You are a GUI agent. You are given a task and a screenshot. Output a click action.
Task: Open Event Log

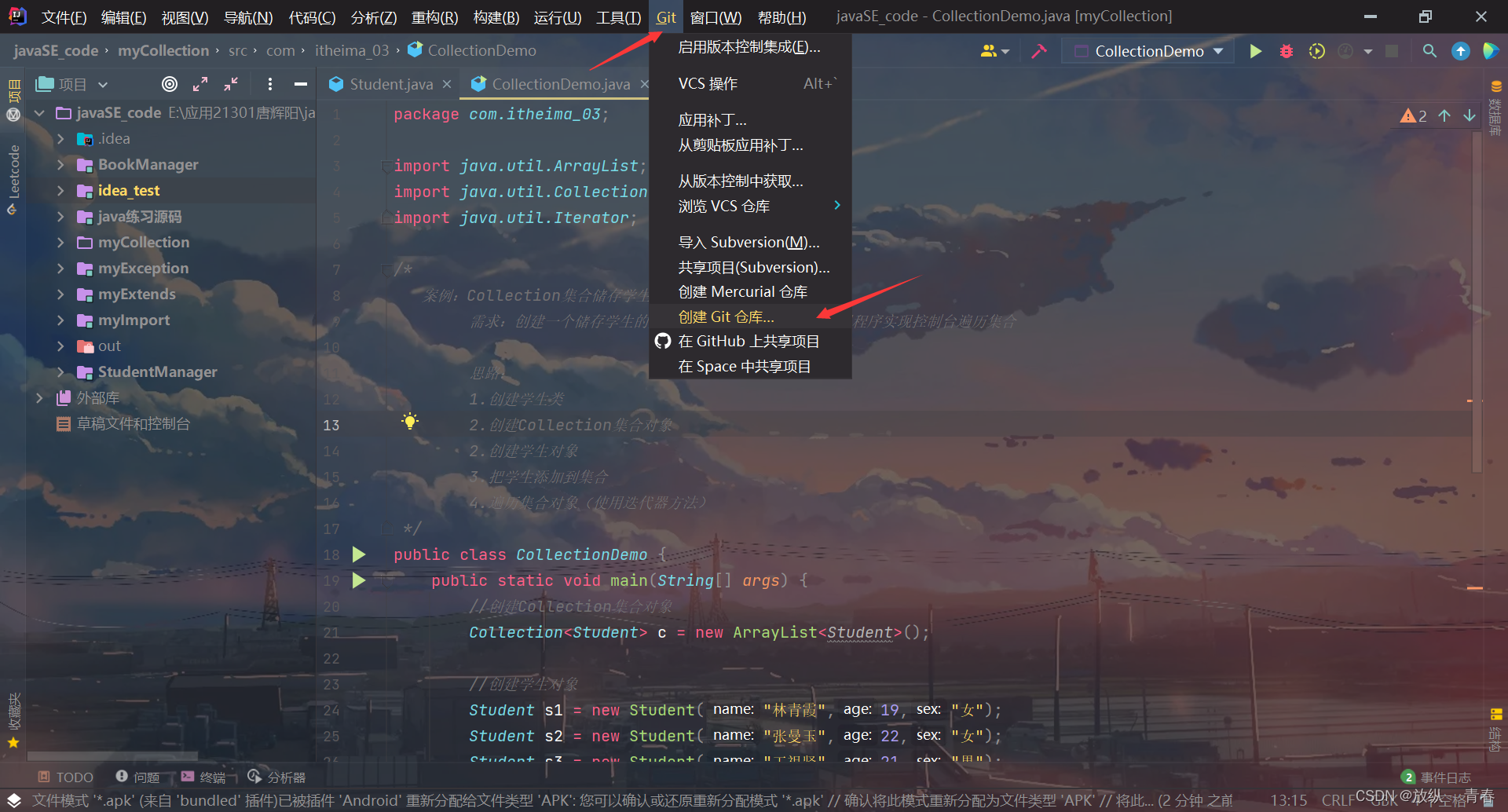point(1437,777)
